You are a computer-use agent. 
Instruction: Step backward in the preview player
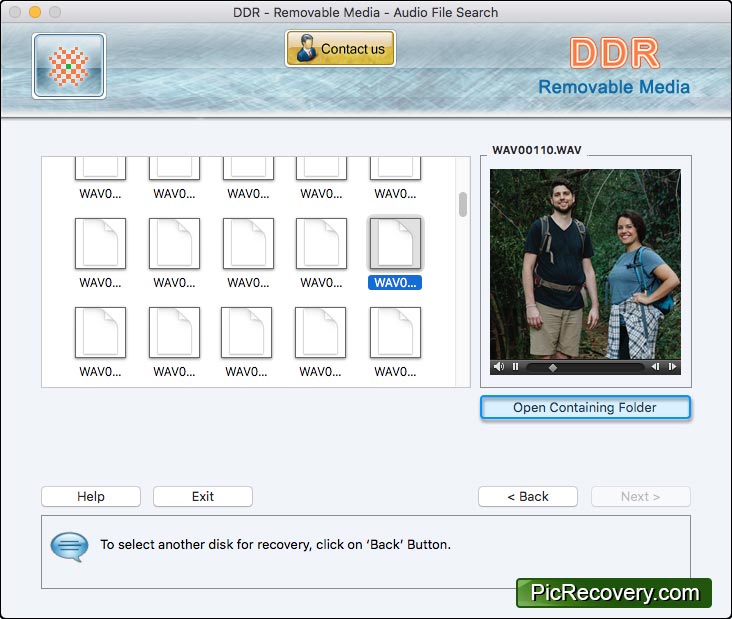click(656, 366)
